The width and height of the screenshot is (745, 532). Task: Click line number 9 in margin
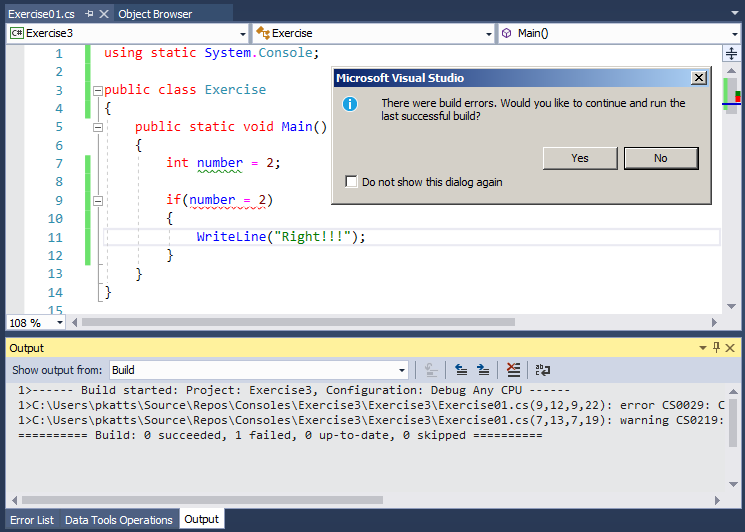click(x=58, y=200)
